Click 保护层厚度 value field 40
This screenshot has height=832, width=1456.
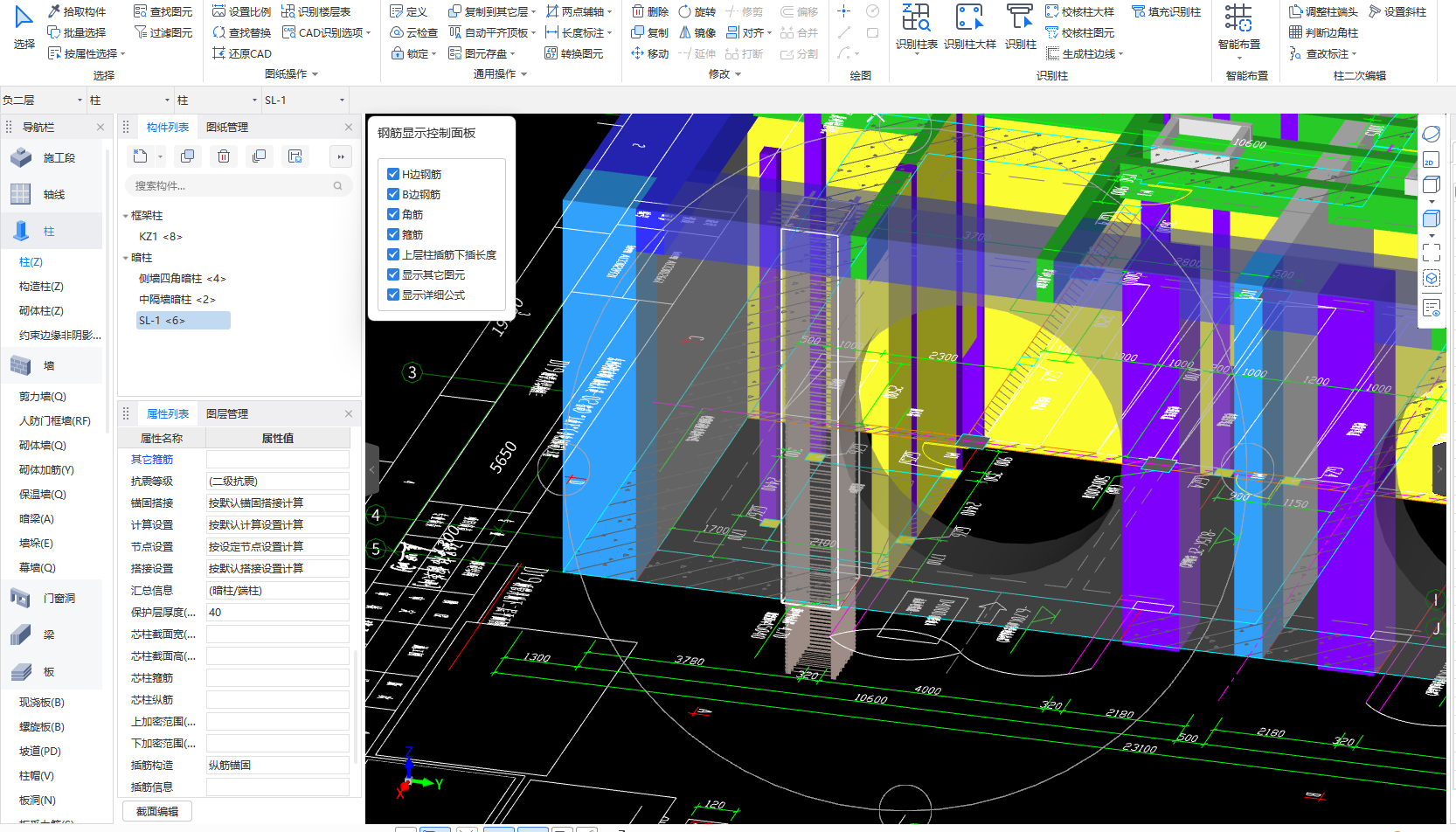(x=278, y=613)
